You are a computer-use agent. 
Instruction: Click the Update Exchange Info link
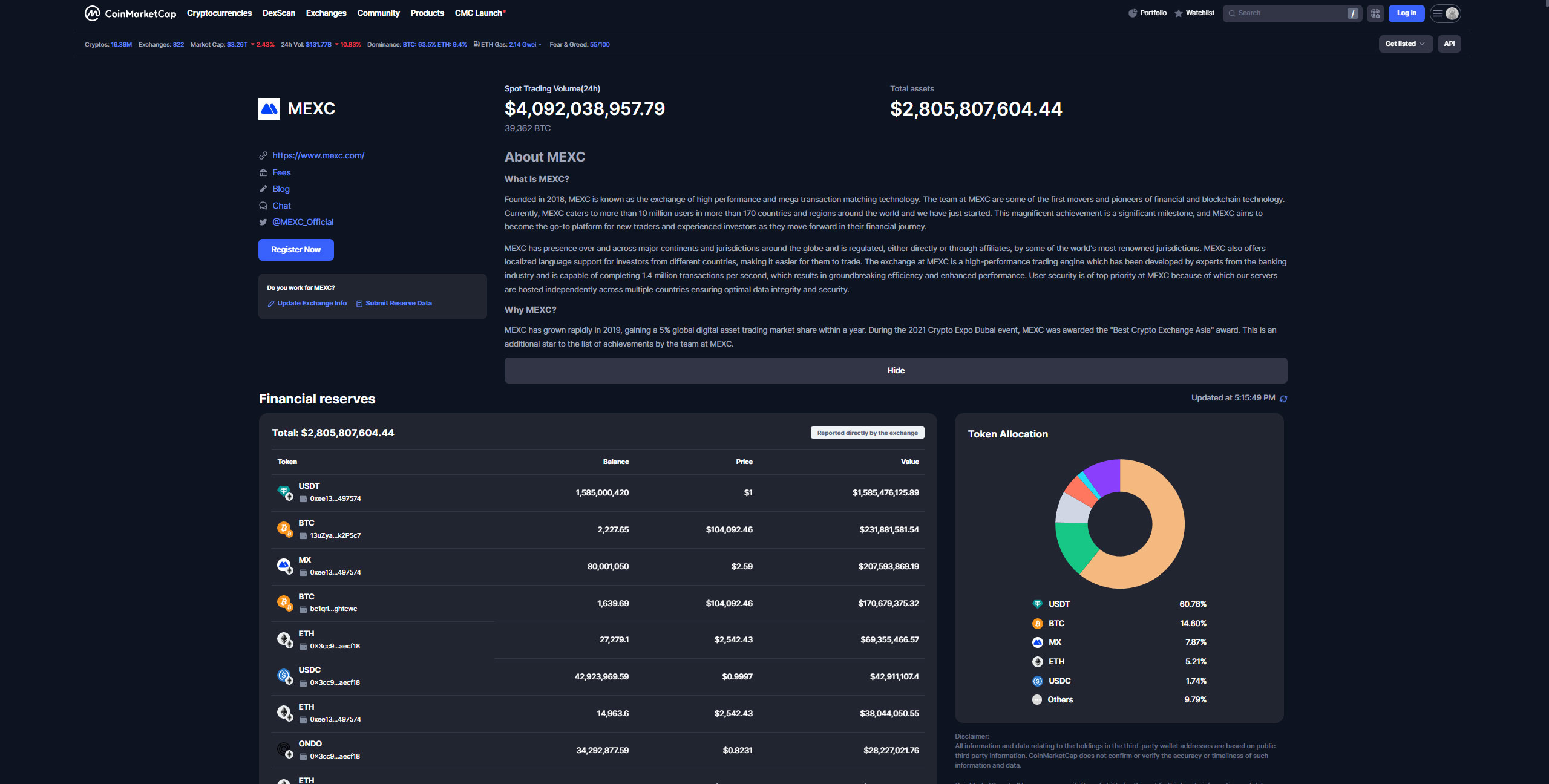312,304
